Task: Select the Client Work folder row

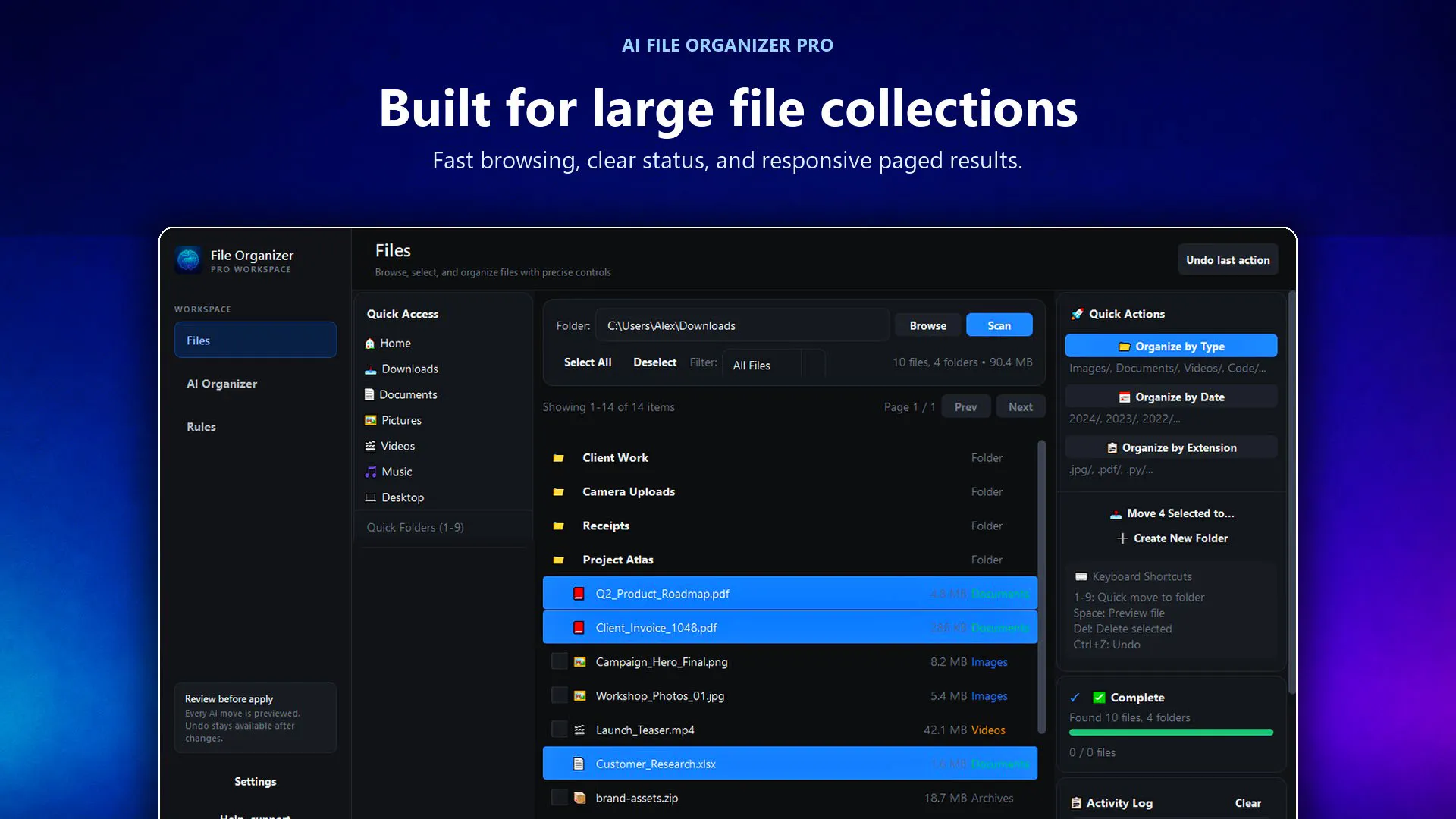Action: [x=789, y=458]
